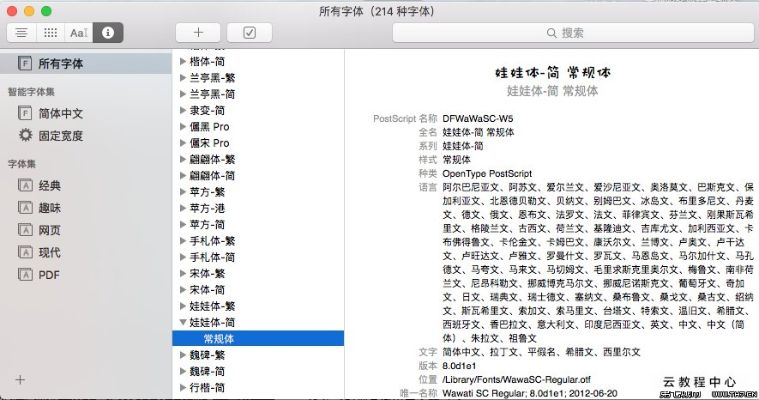Toggle the enable/disable font checkmark button
759x400 pixels.
[249, 32]
